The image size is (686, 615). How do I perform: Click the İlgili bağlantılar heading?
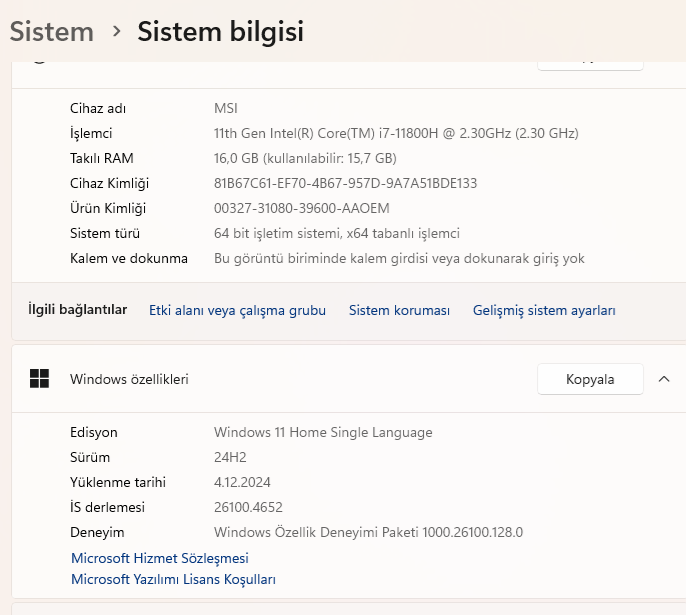click(x=77, y=309)
